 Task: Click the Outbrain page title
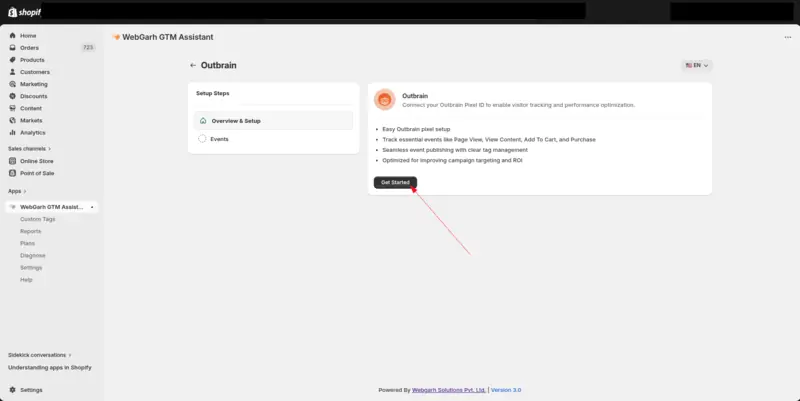218,65
